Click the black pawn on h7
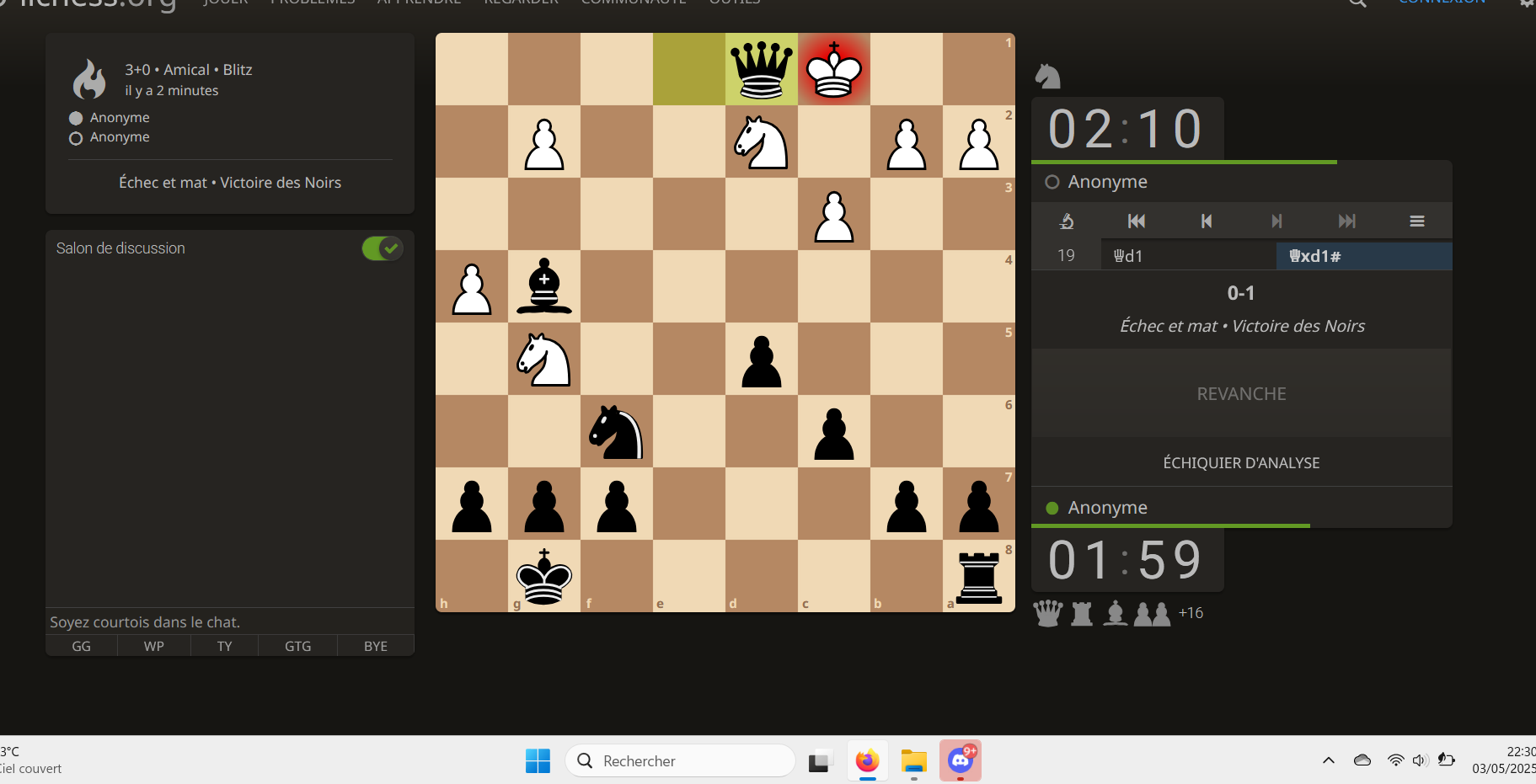 pos(472,504)
